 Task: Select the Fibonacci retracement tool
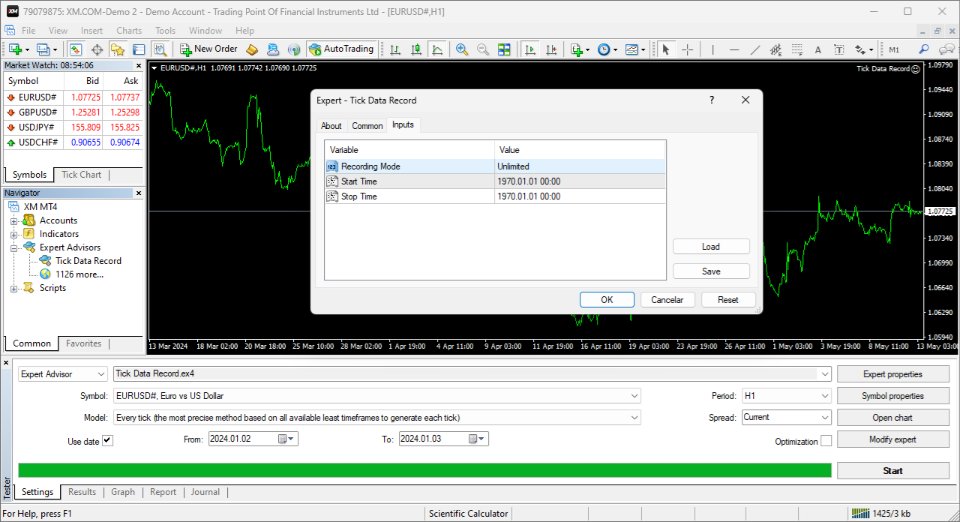click(797, 50)
